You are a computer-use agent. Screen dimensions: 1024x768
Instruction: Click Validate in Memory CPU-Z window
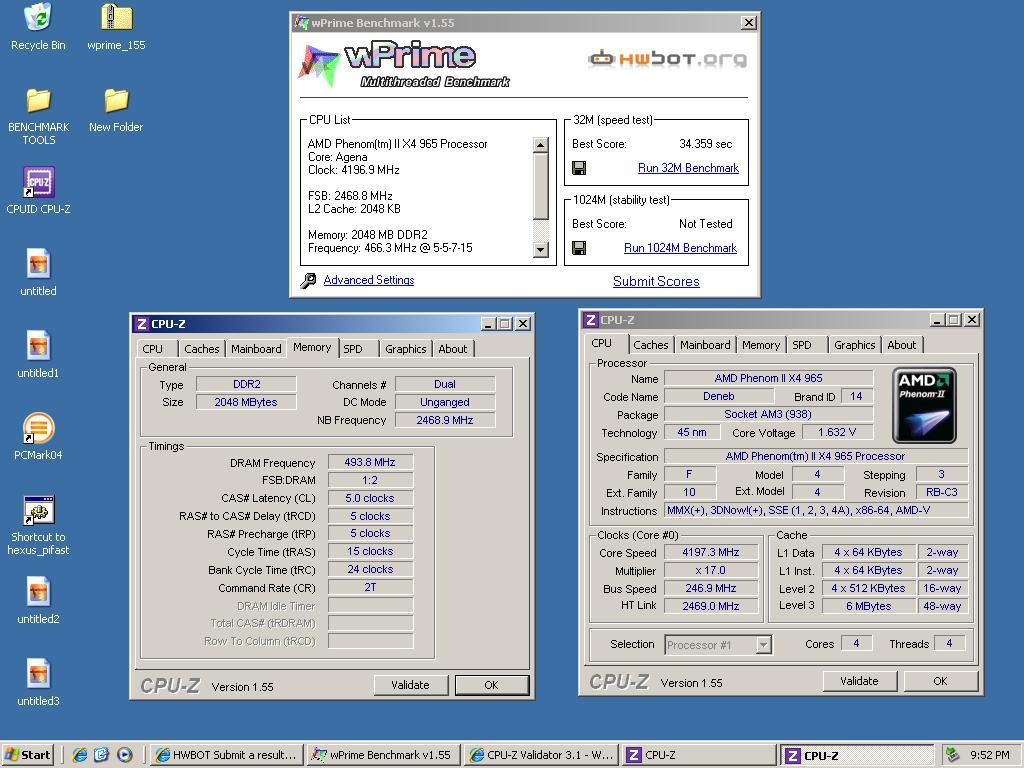[x=410, y=685]
